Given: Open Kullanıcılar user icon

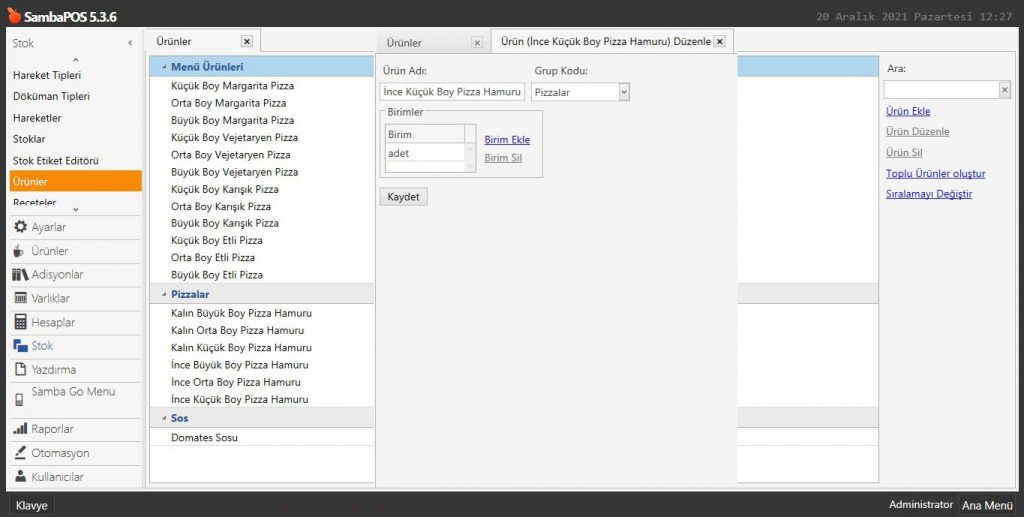Looking at the screenshot, I should (20, 476).
